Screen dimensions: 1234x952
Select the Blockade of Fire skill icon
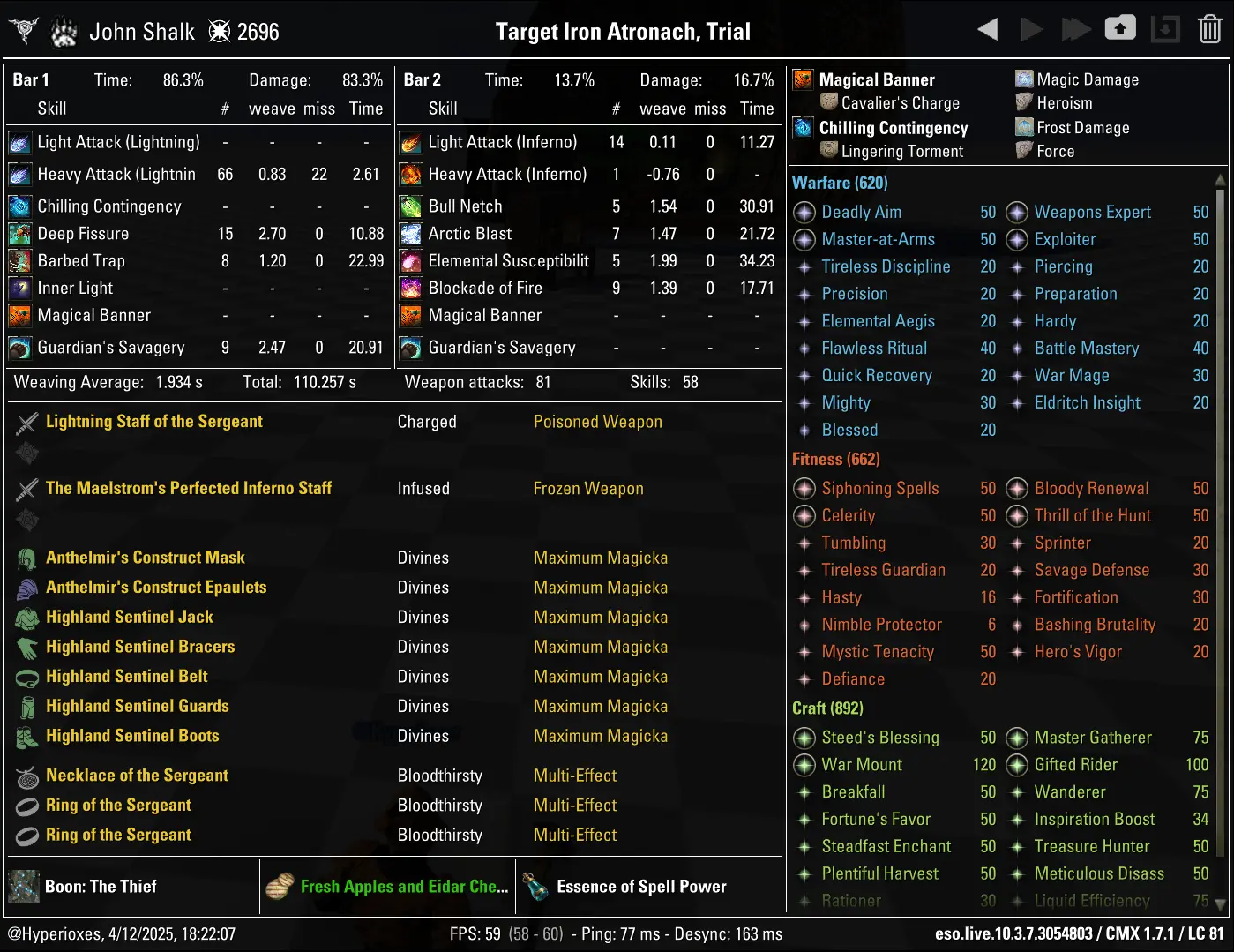(411, 288)
